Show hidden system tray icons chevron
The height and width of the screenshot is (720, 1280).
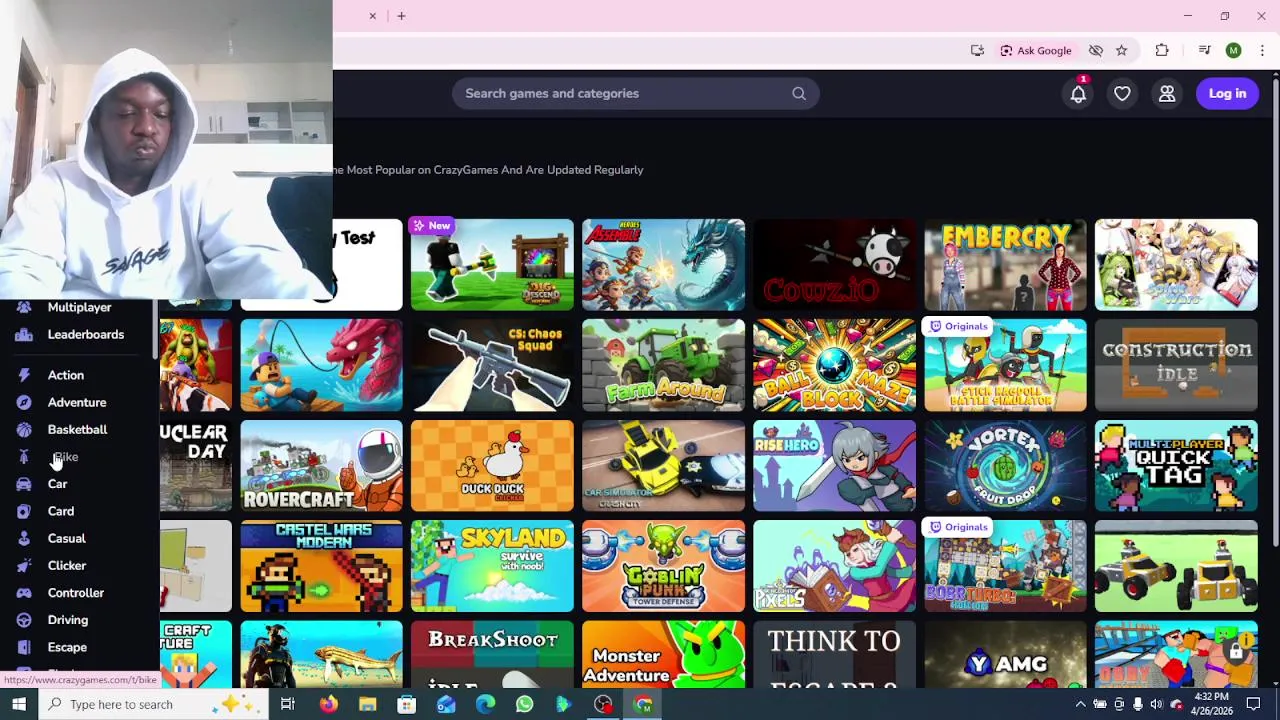pos(1080,704)
